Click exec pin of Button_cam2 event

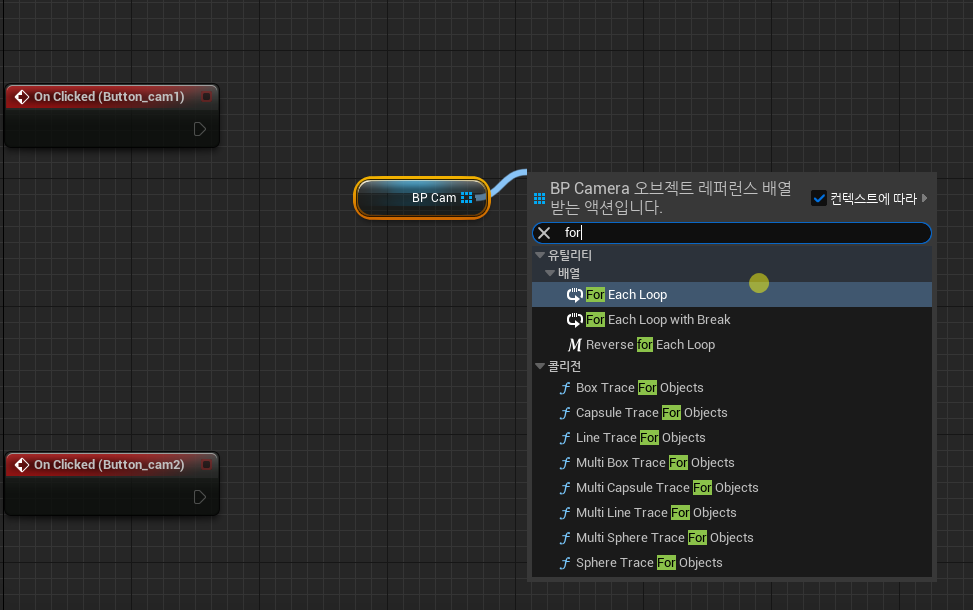coord(199,497)
